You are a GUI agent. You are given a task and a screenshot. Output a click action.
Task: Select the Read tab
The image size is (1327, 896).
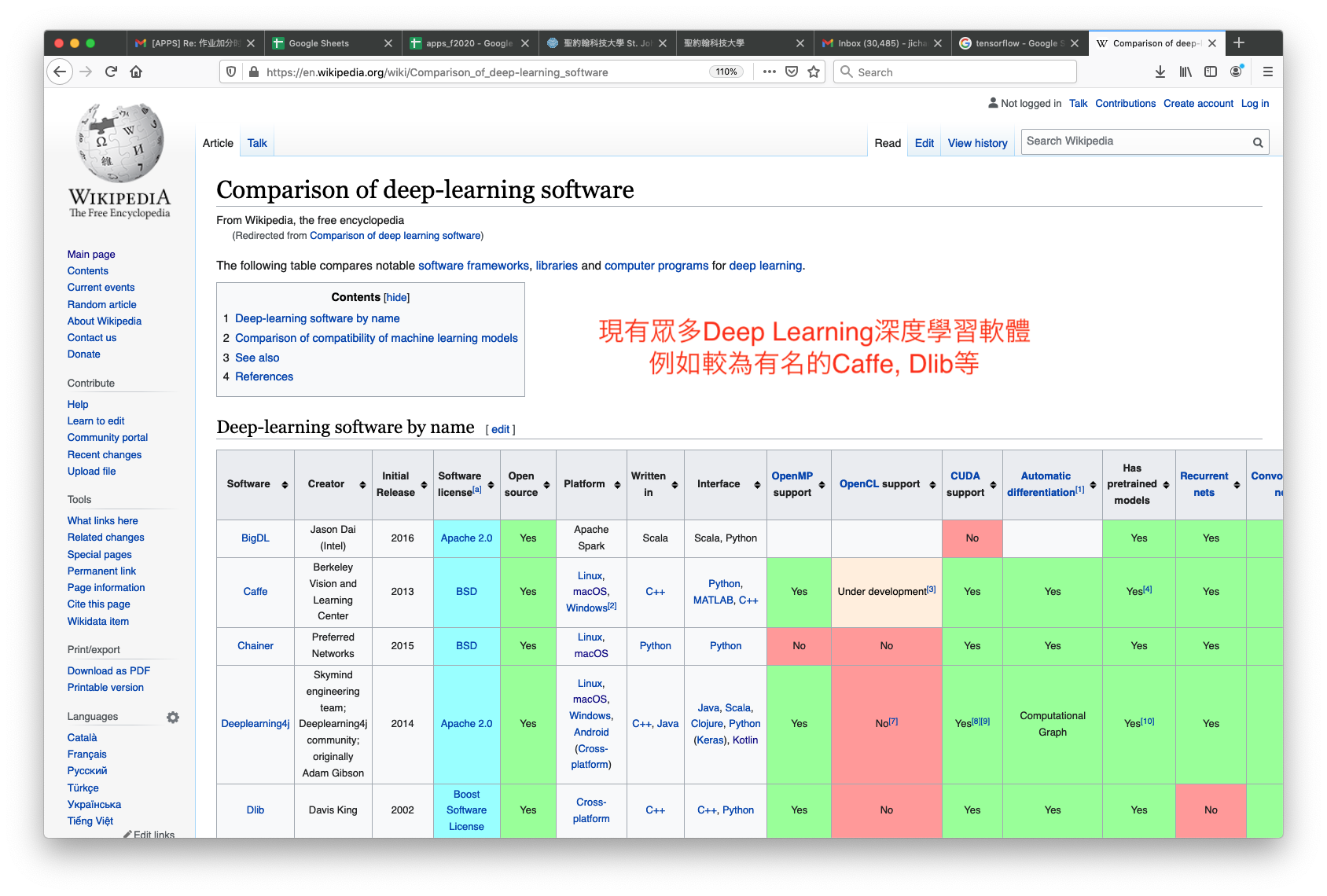coord(888,143)
